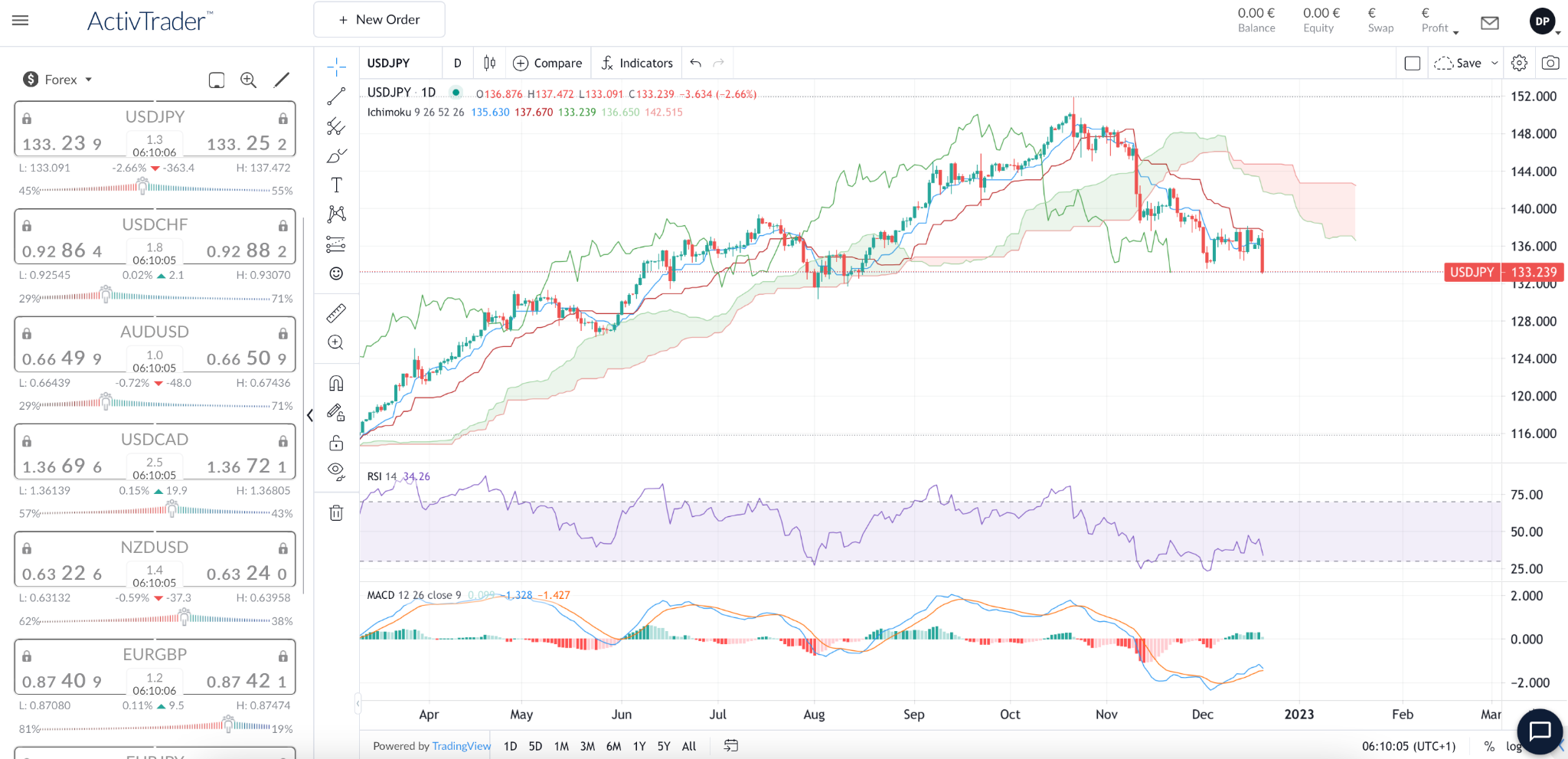This screenshot has height=759, width=1568.
Task: Toggle hide all drawings eye
Action: click(336, 472)
